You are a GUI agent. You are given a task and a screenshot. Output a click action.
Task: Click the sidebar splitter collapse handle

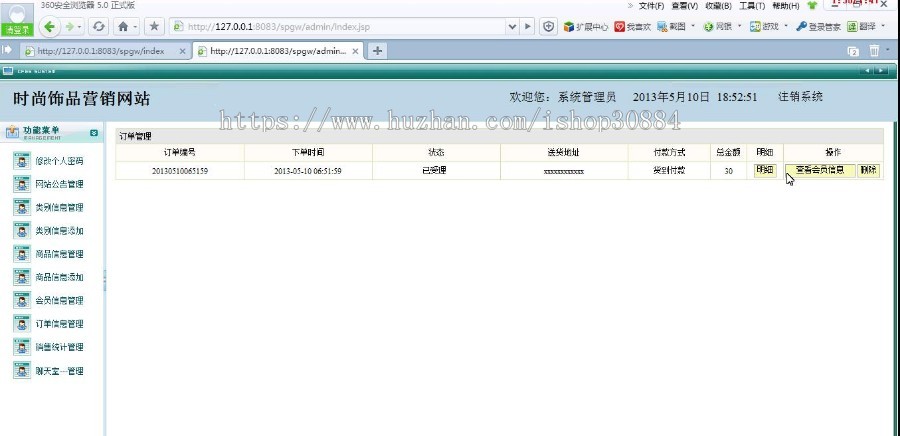104,281
